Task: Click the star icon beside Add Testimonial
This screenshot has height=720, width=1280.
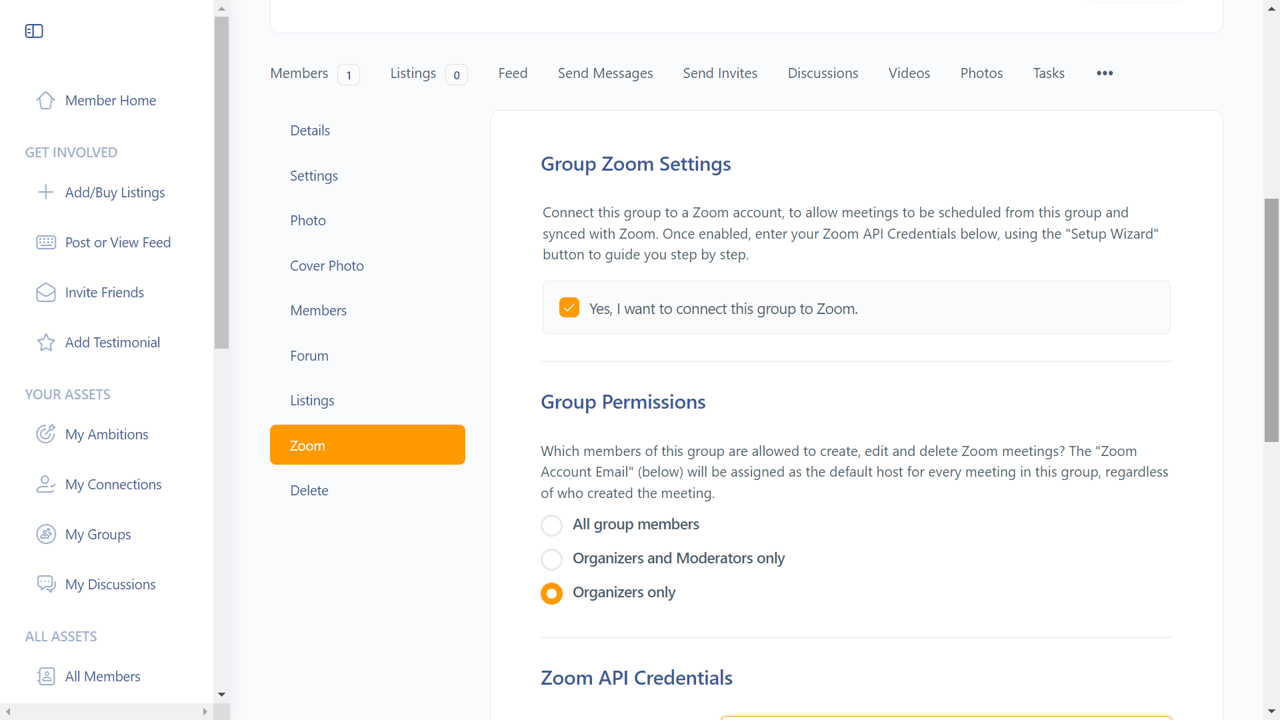Action: click(46, 342)
